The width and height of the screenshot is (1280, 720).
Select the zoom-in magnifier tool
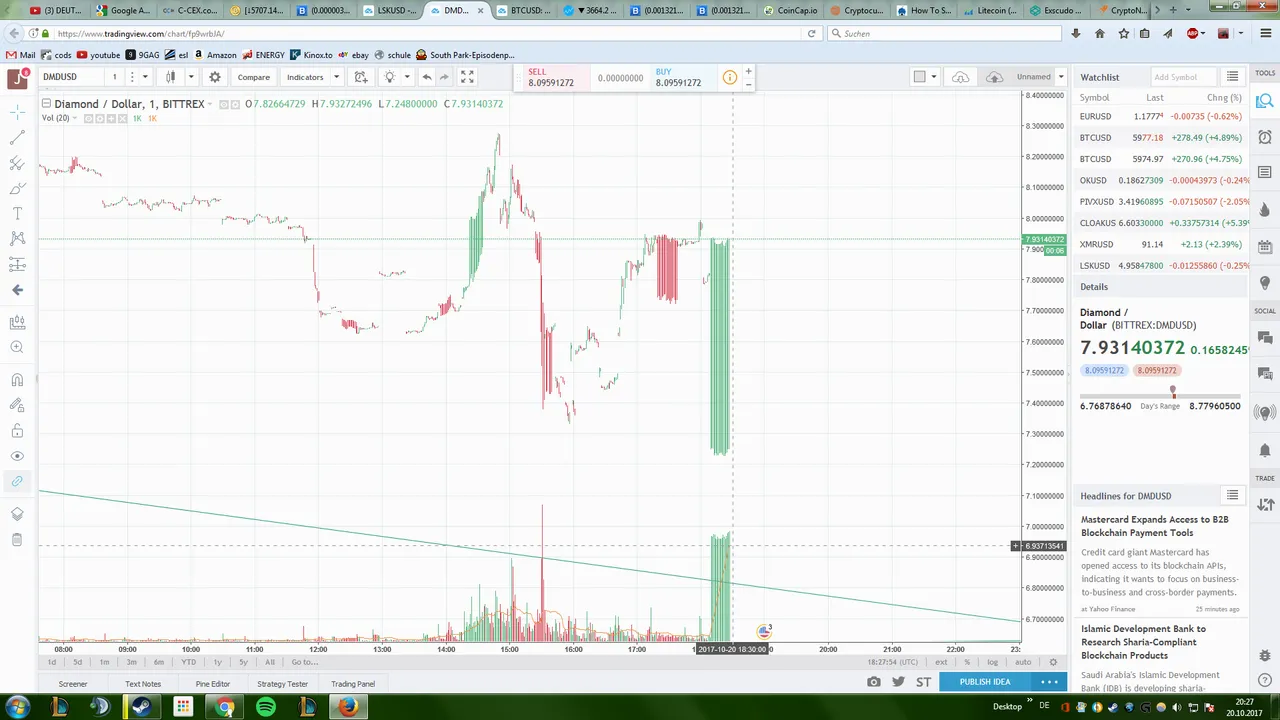(x=17, y=347)
